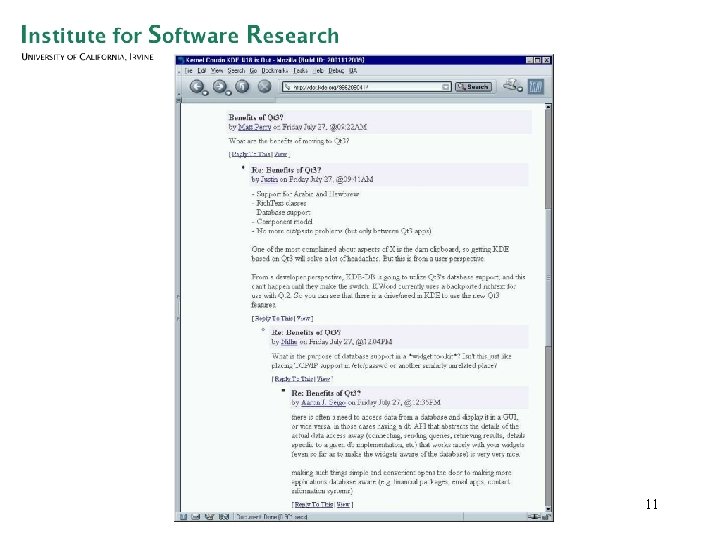720x540 pixels.
Task: Maximize the Mozilla window
Action: [537, 60]
